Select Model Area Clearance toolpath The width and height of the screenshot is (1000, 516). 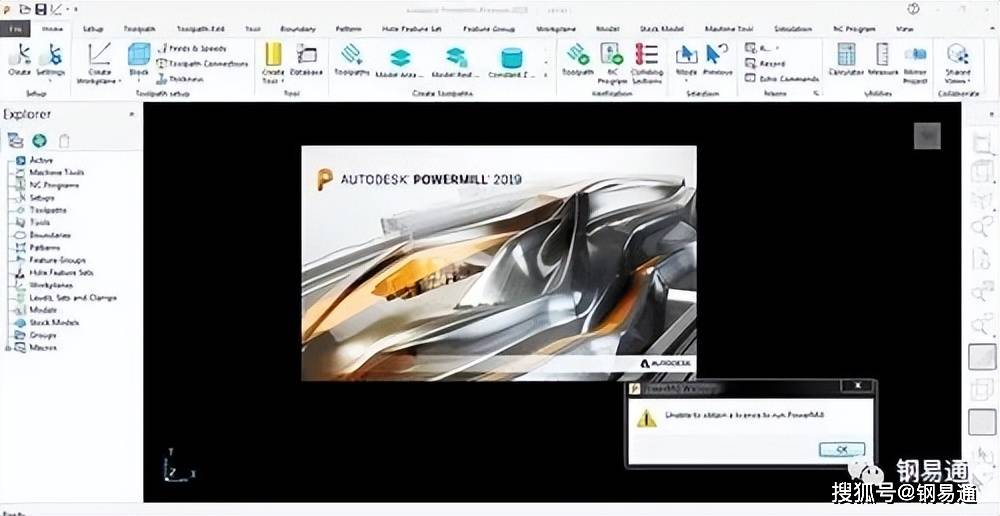(401, 63)
